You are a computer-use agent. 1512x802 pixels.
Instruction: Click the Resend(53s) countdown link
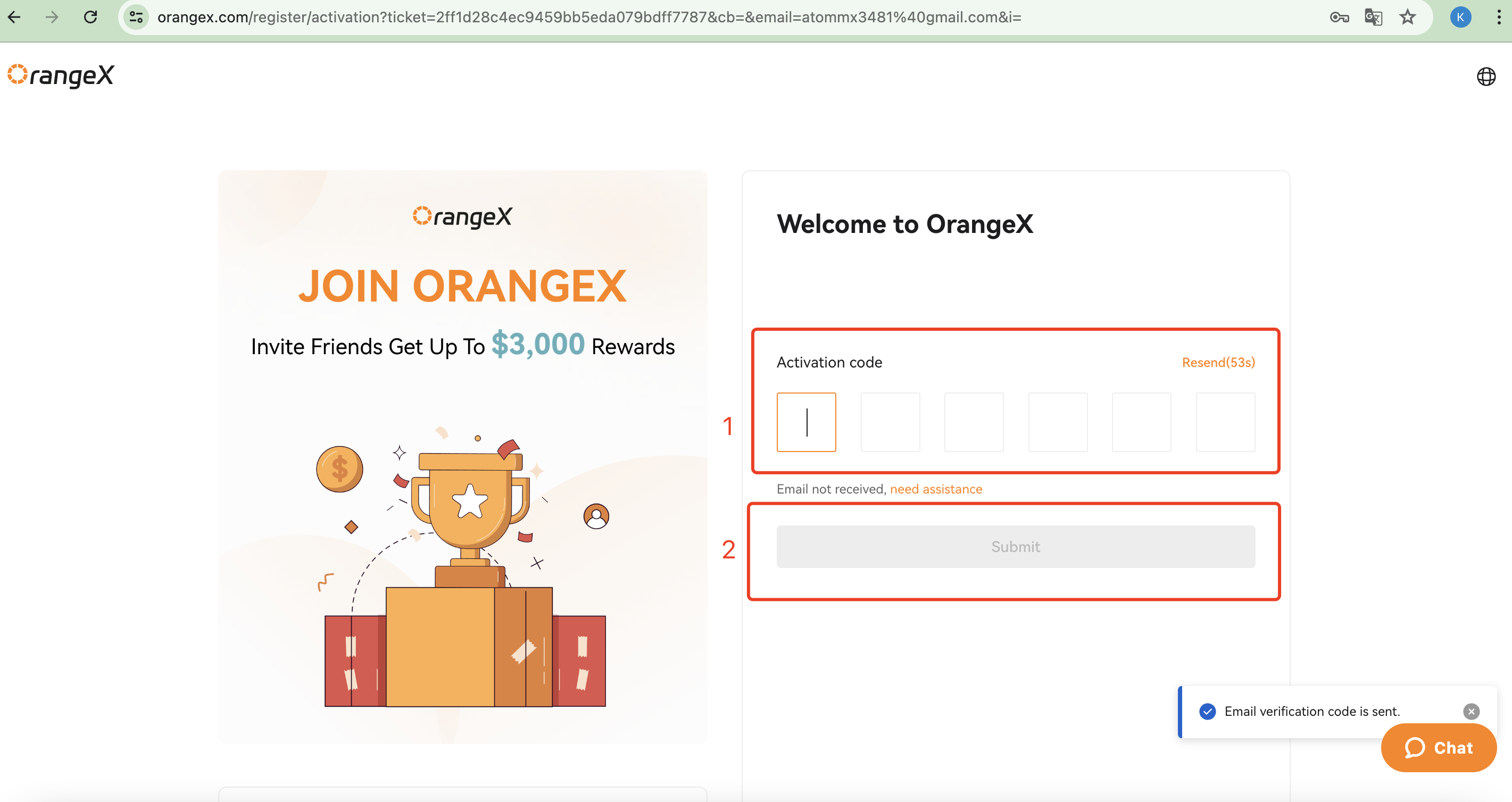(1218, 363)
